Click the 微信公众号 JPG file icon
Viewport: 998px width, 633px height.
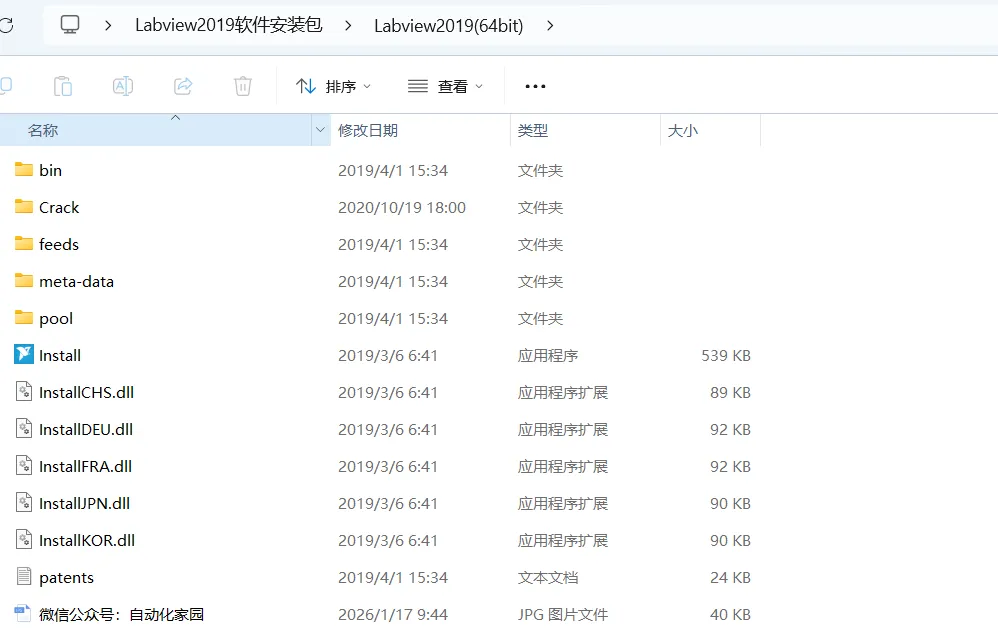click(x=23, y=613)
